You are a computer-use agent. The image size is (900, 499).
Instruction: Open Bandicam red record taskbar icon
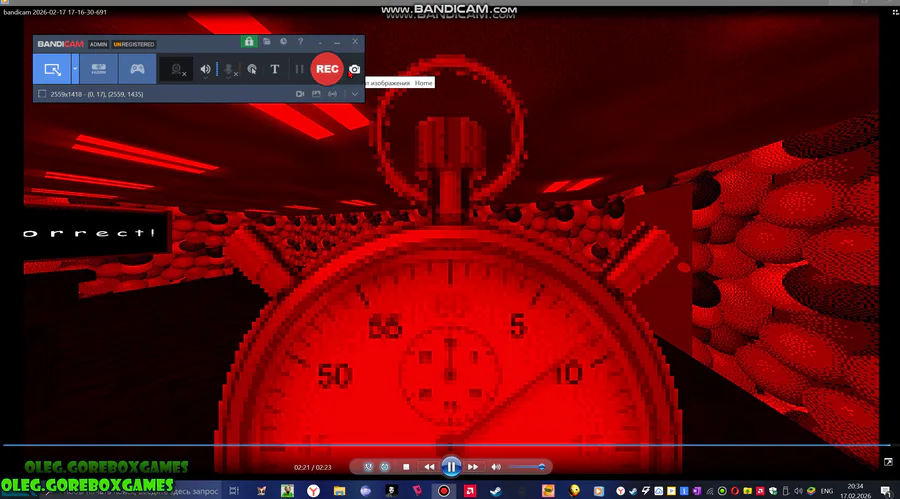tap(444, 491)
